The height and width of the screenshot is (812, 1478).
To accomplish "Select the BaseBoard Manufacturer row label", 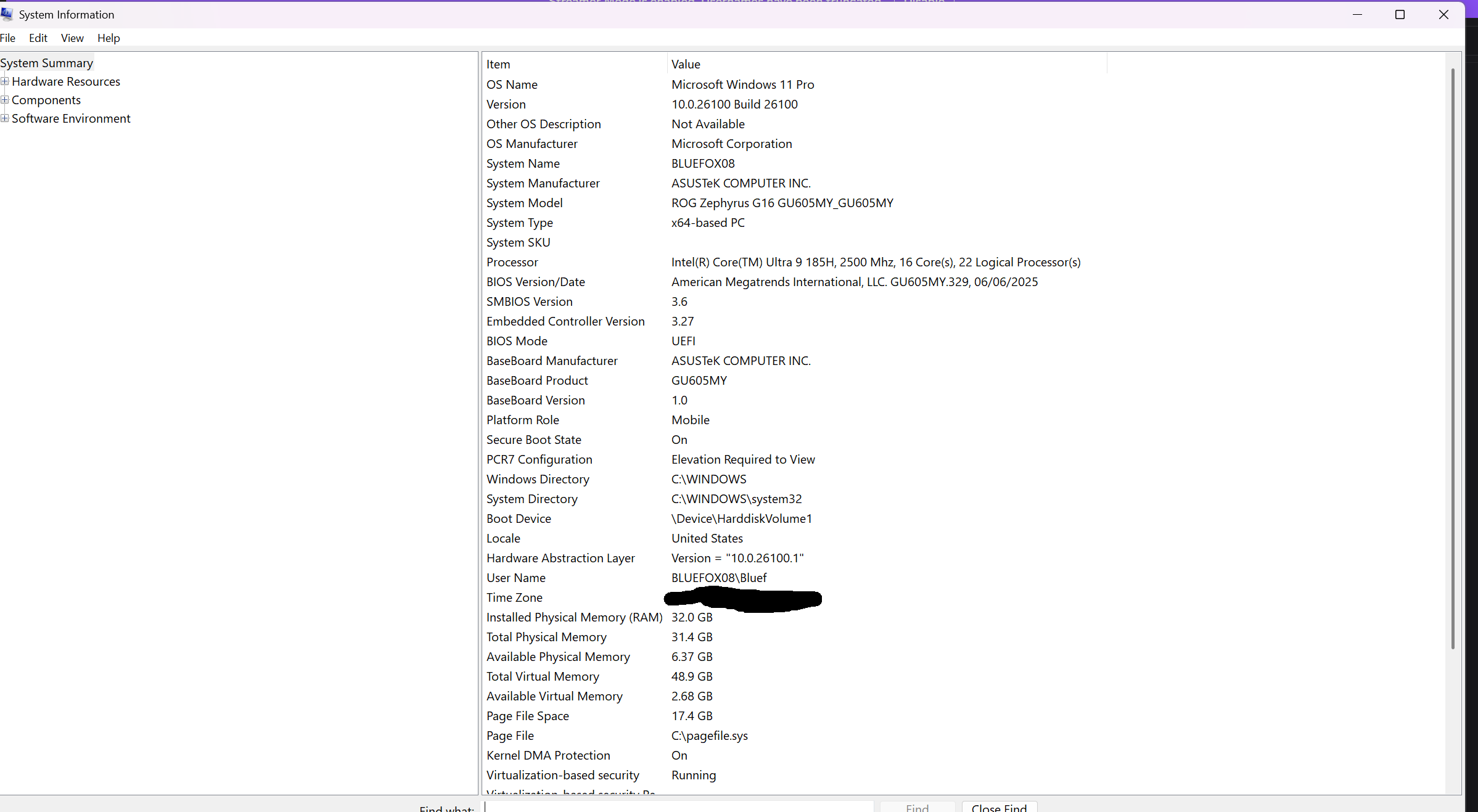I will (552, 361).
